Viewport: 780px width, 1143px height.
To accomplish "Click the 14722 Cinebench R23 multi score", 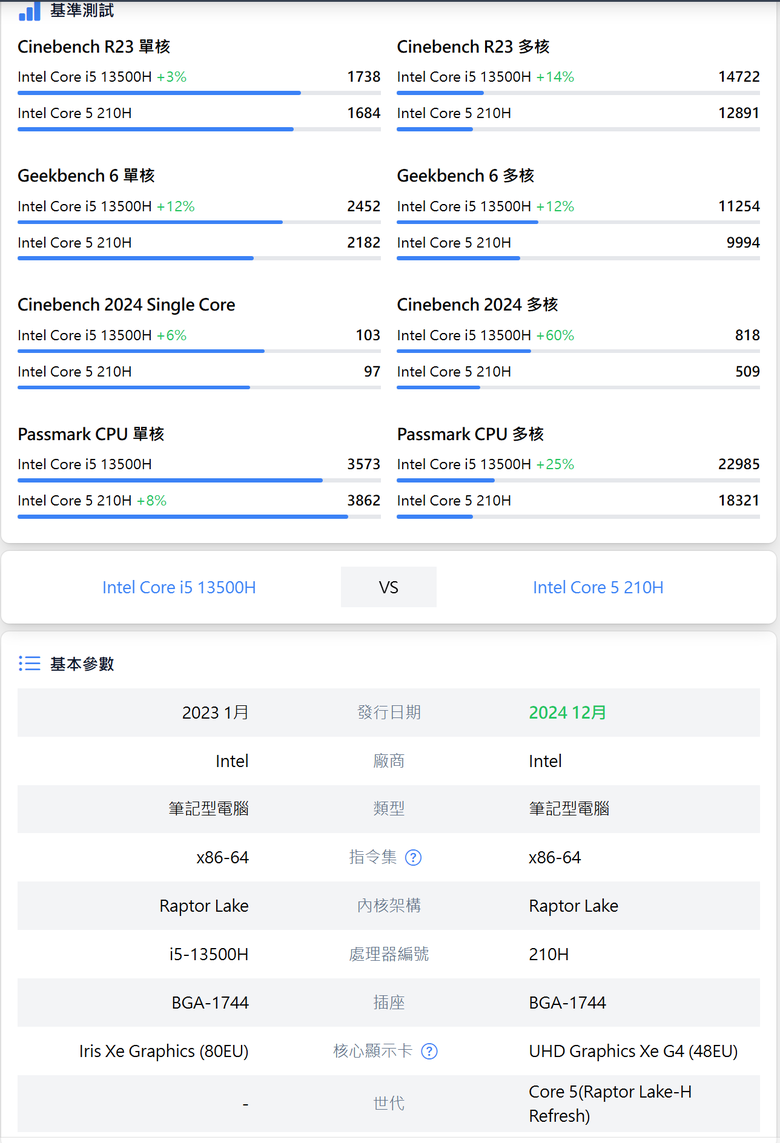I will [x=739, y=77].
